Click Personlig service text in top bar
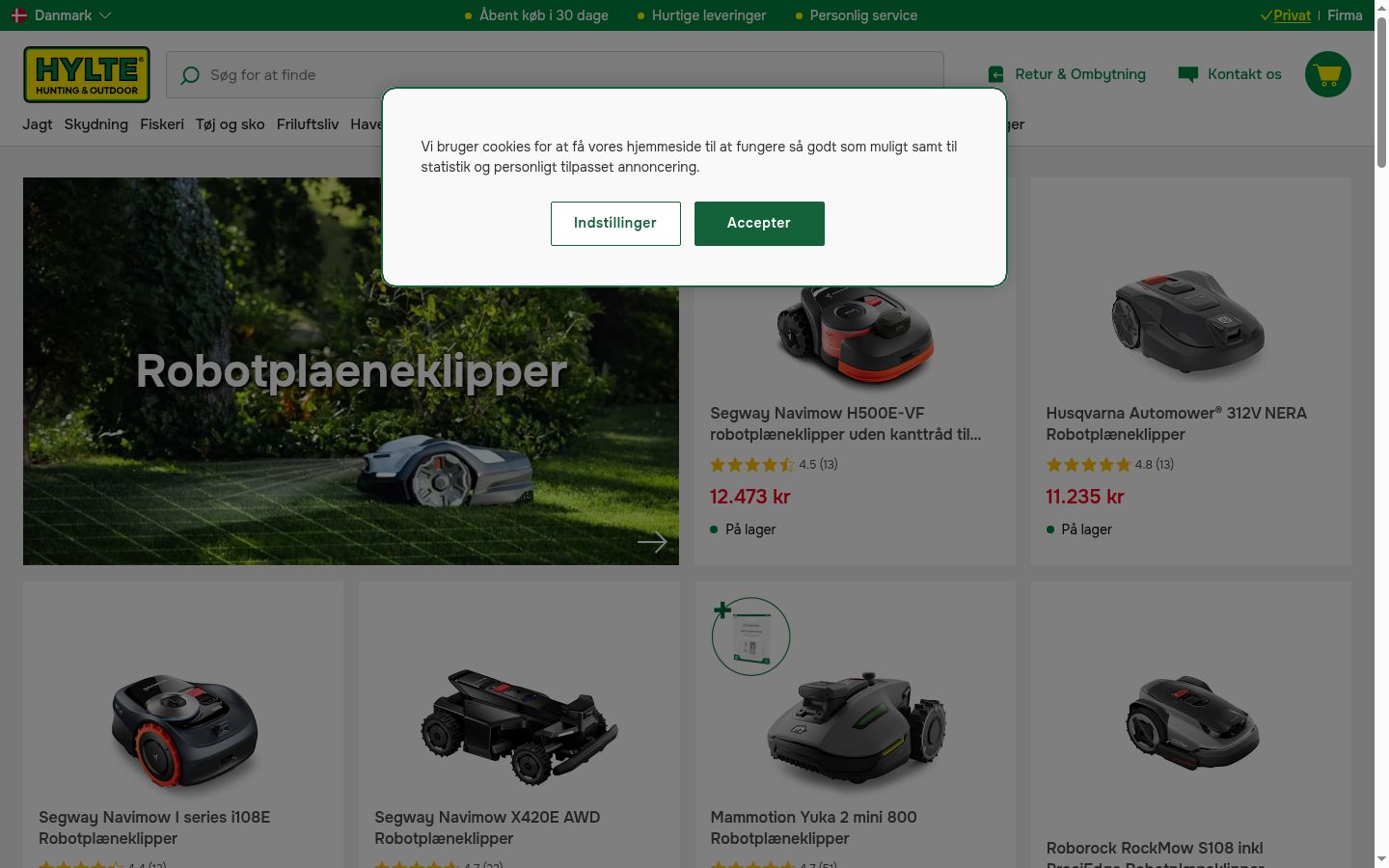 [x=863, y=15]
